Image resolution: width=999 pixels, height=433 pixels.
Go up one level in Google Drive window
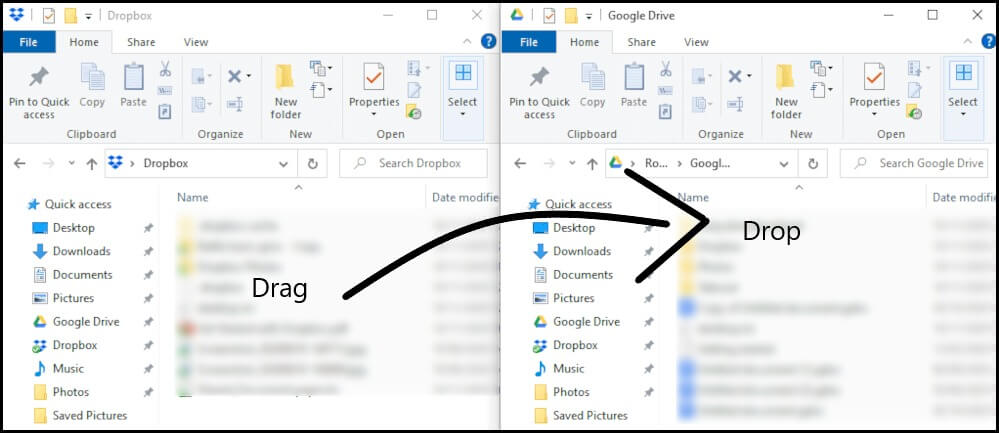(x=592, y=164)
